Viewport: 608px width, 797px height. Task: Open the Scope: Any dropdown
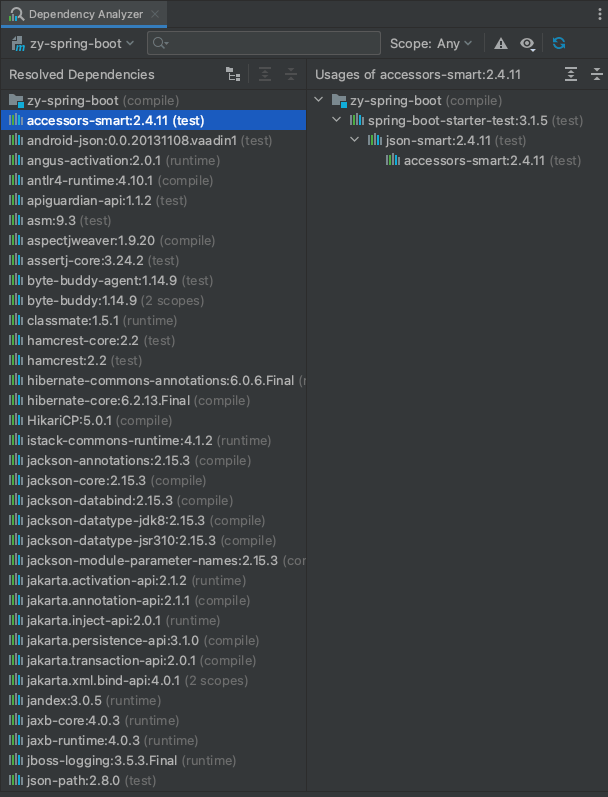click(x=431, y=44)
